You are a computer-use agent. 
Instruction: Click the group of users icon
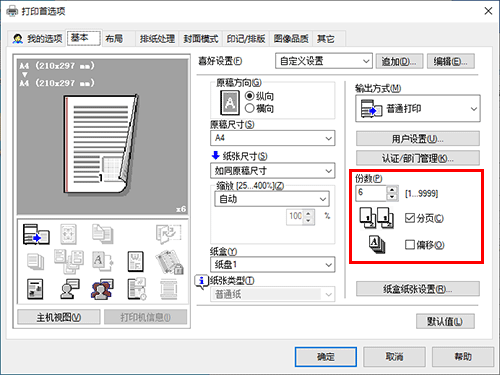coord(102,289)
